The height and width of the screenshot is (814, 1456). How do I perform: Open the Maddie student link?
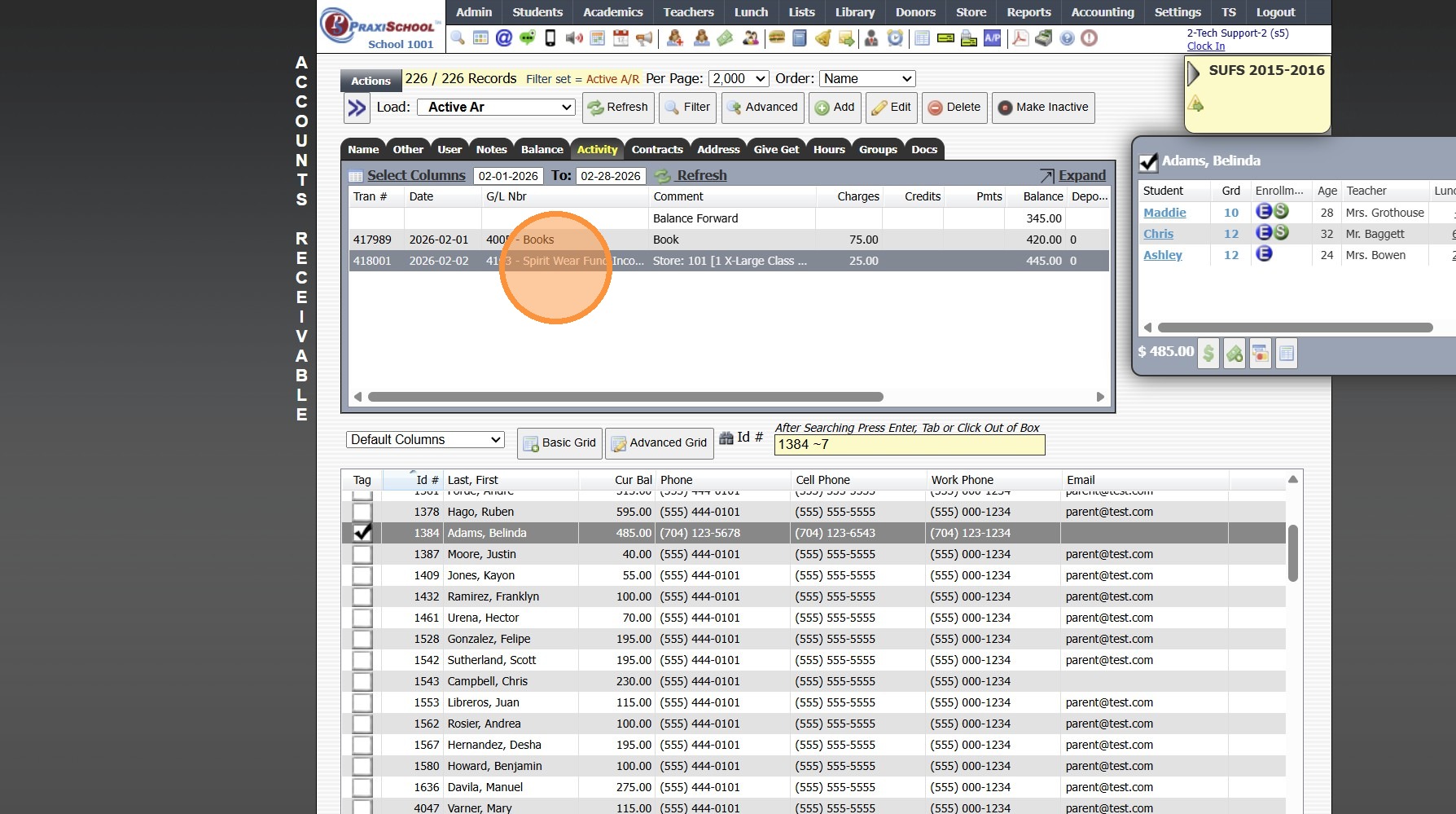click(1164, 213)
